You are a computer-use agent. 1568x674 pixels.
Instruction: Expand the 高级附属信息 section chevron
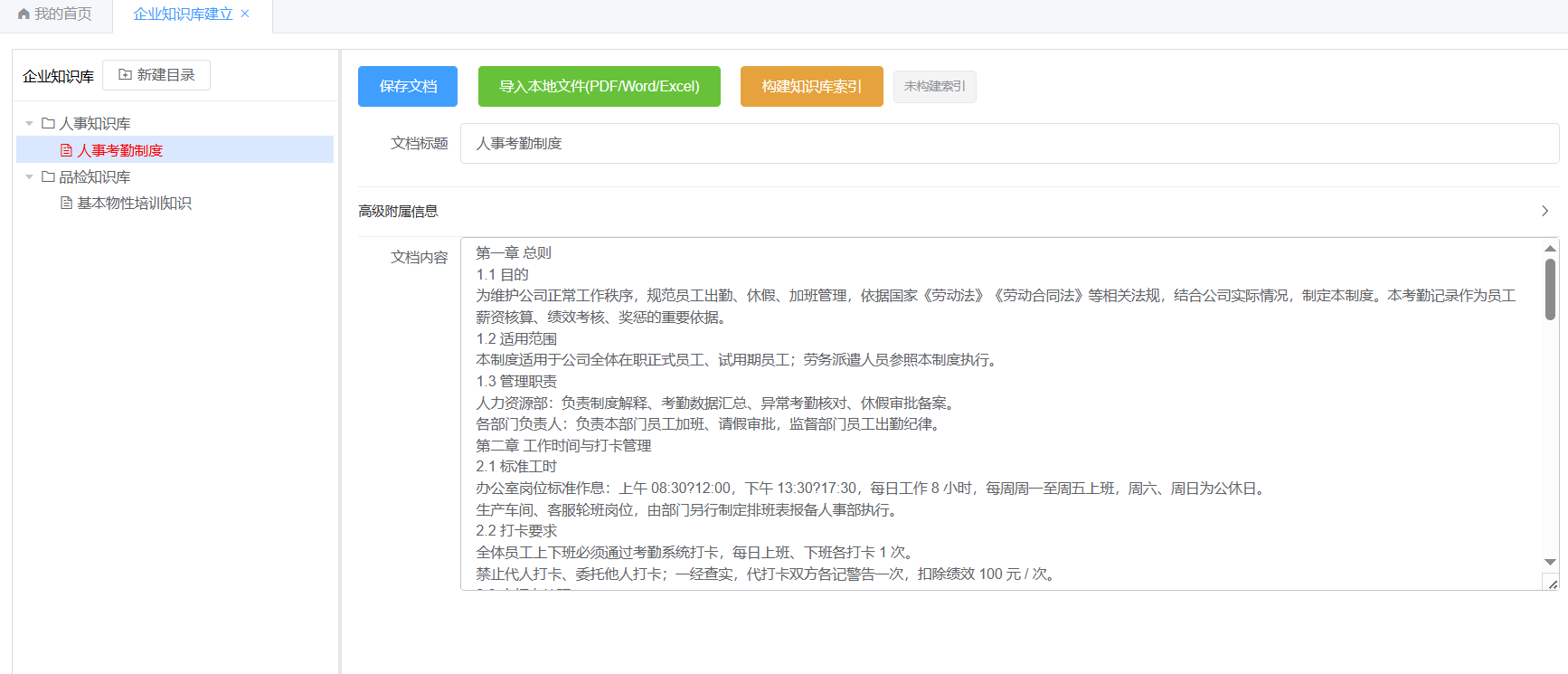tap(1545, 211)
